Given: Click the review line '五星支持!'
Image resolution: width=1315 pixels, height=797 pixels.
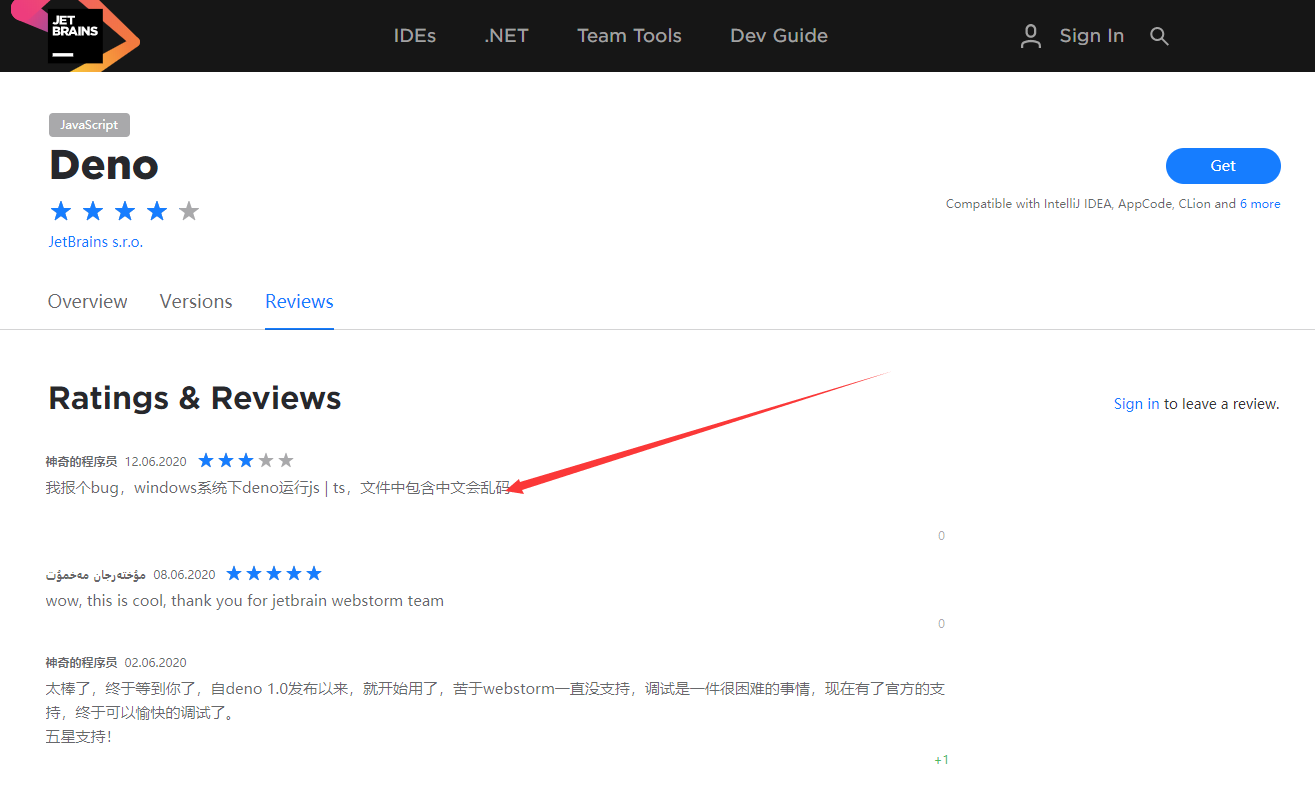Looking at the screenshot, I should coord(79,737).
